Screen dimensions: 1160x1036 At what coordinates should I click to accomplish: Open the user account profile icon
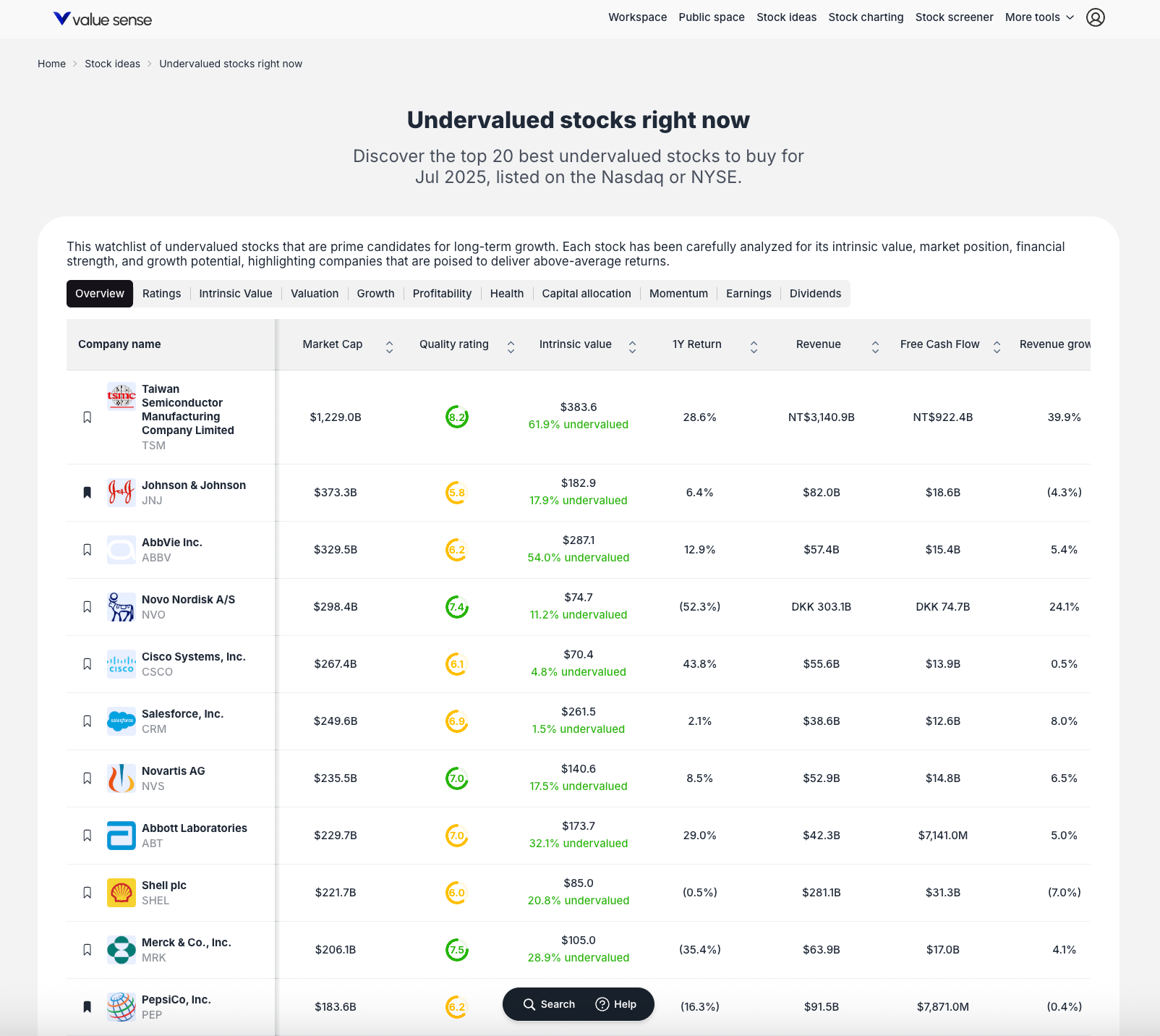pyautogui.click(x=1096, y=17)
